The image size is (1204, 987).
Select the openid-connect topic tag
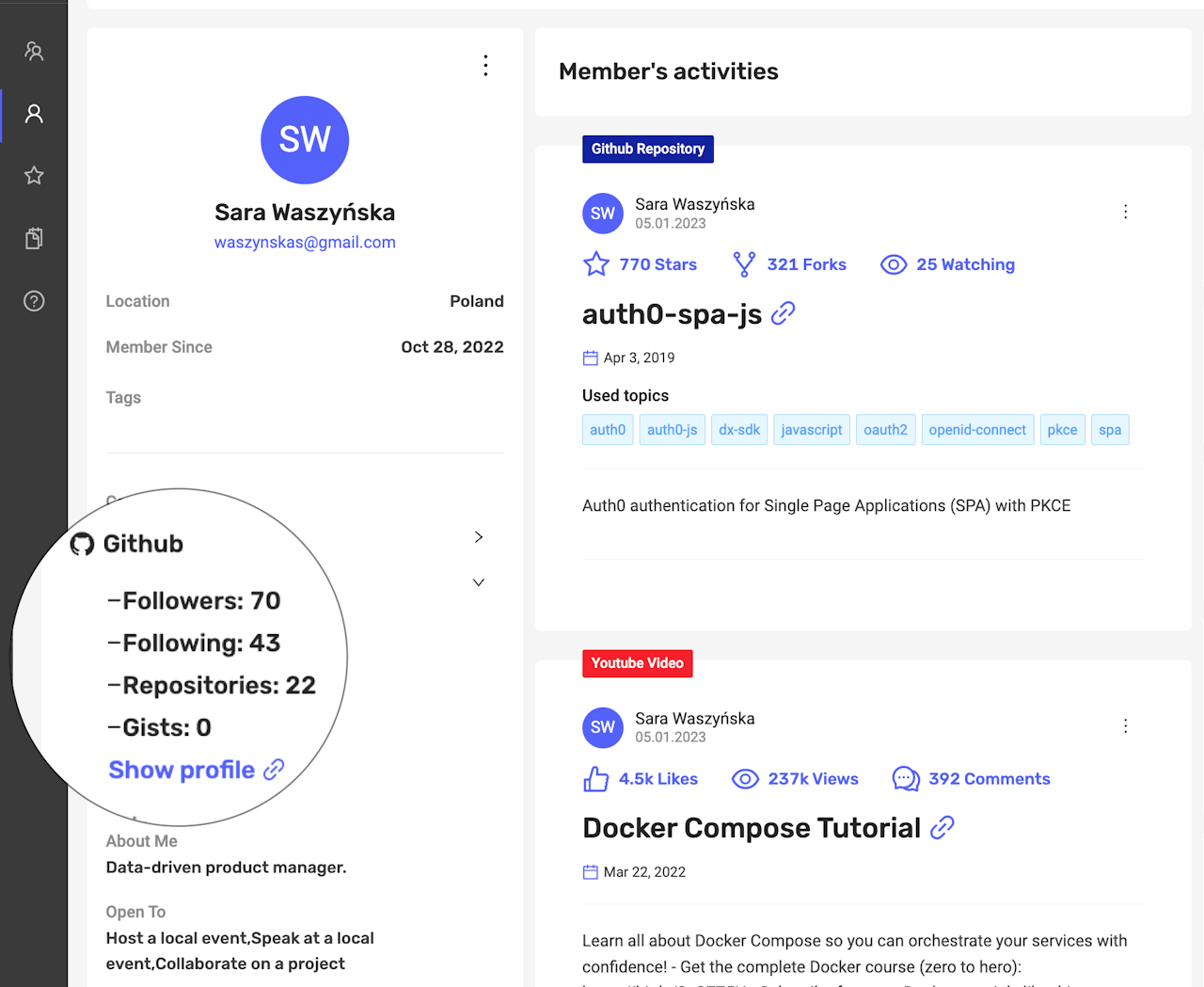pyautogui.click(x=977, y=430)
